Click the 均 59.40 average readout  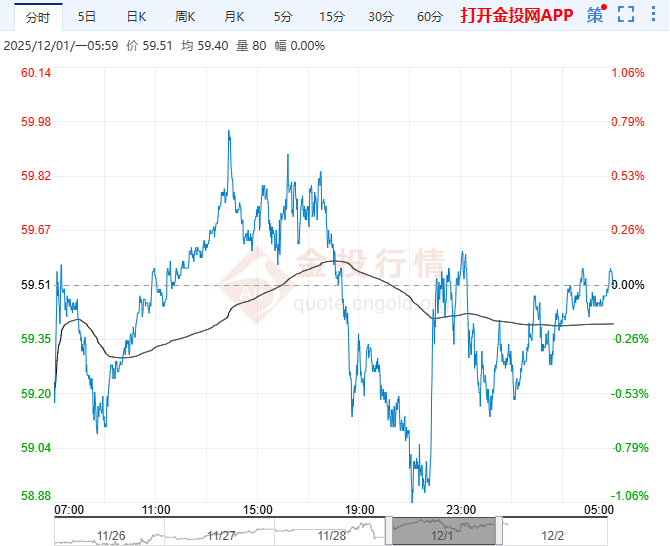(x=205, y=46)
